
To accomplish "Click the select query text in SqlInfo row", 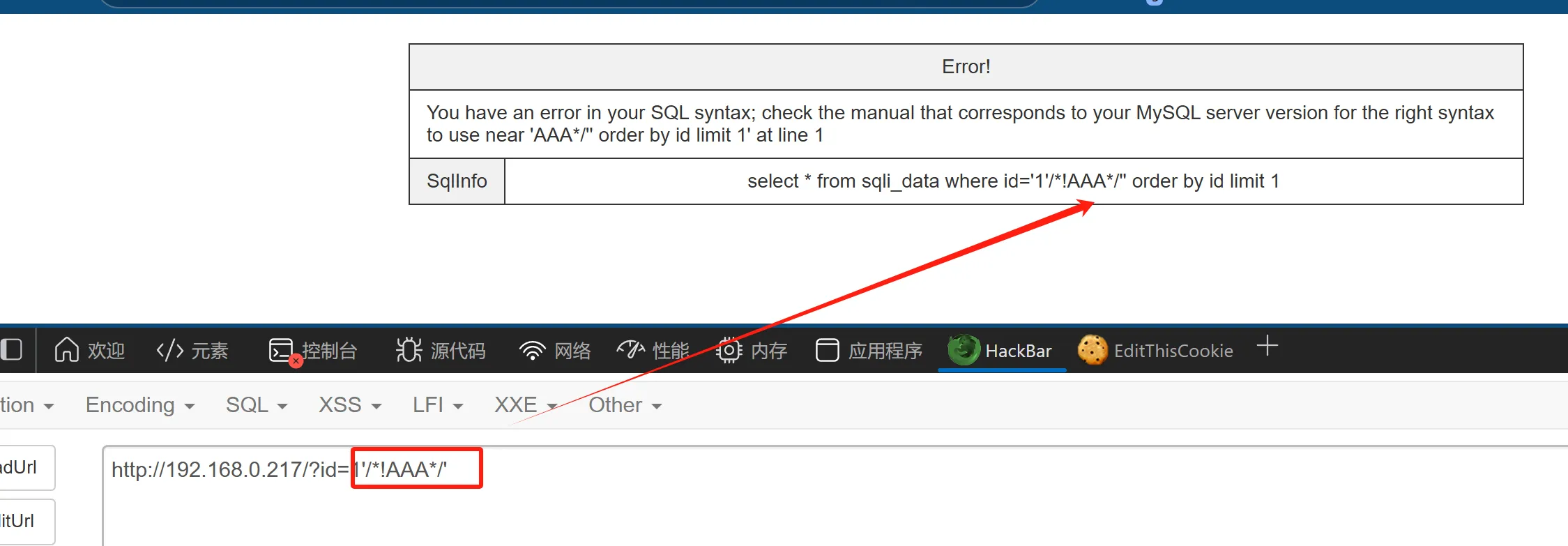I will [1013, 181].
